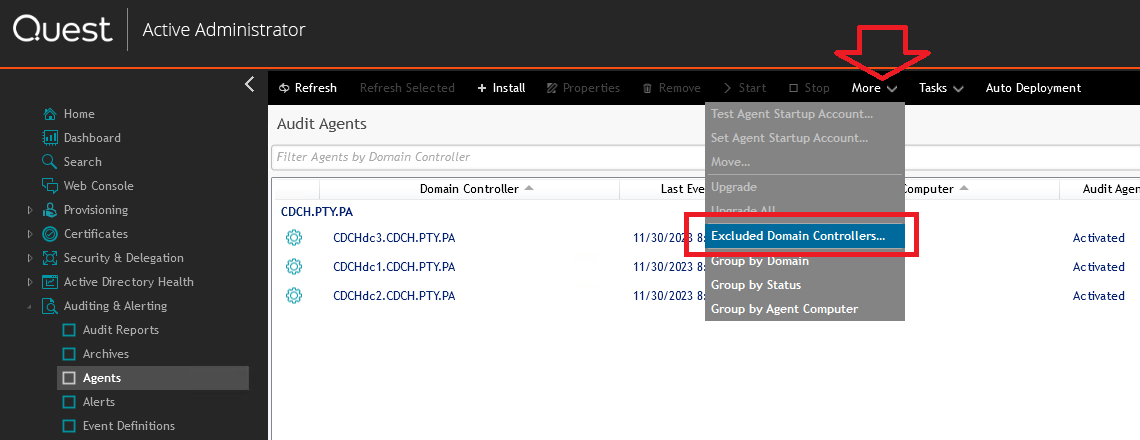
Task: Expand the Provisioning tree node
Action: click(30, 210)
